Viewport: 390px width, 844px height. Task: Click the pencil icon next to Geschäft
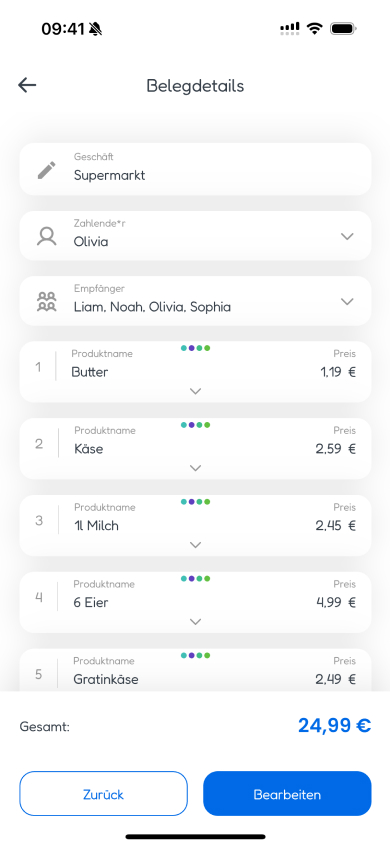click(x=47, y=170)
